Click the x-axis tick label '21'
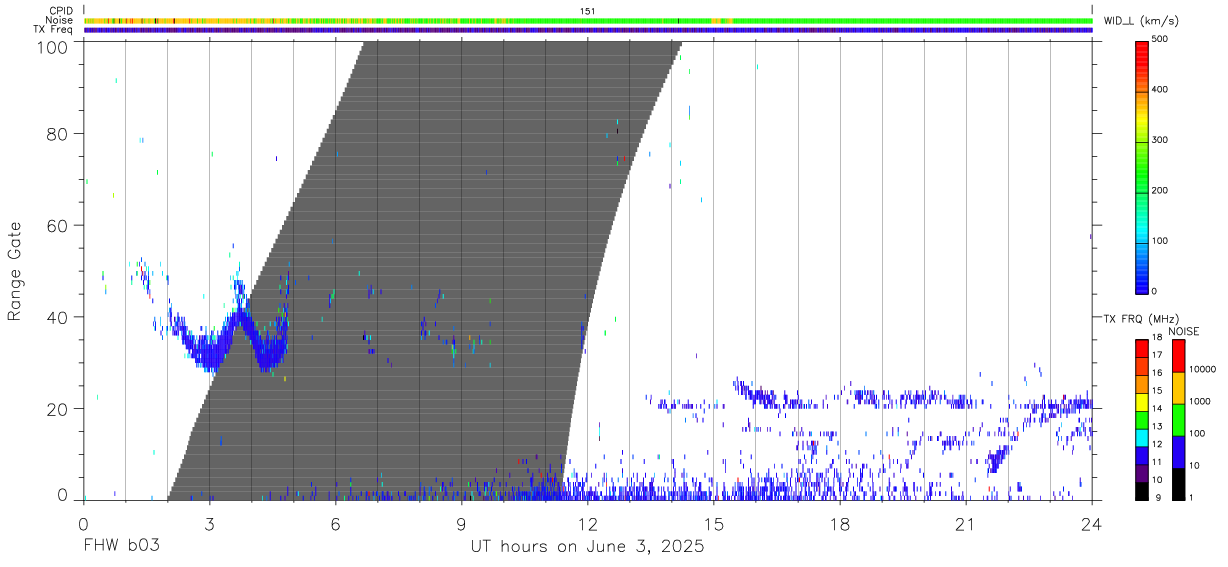The width and height of the screenshot is (1228, 567). tap(965, 524)
